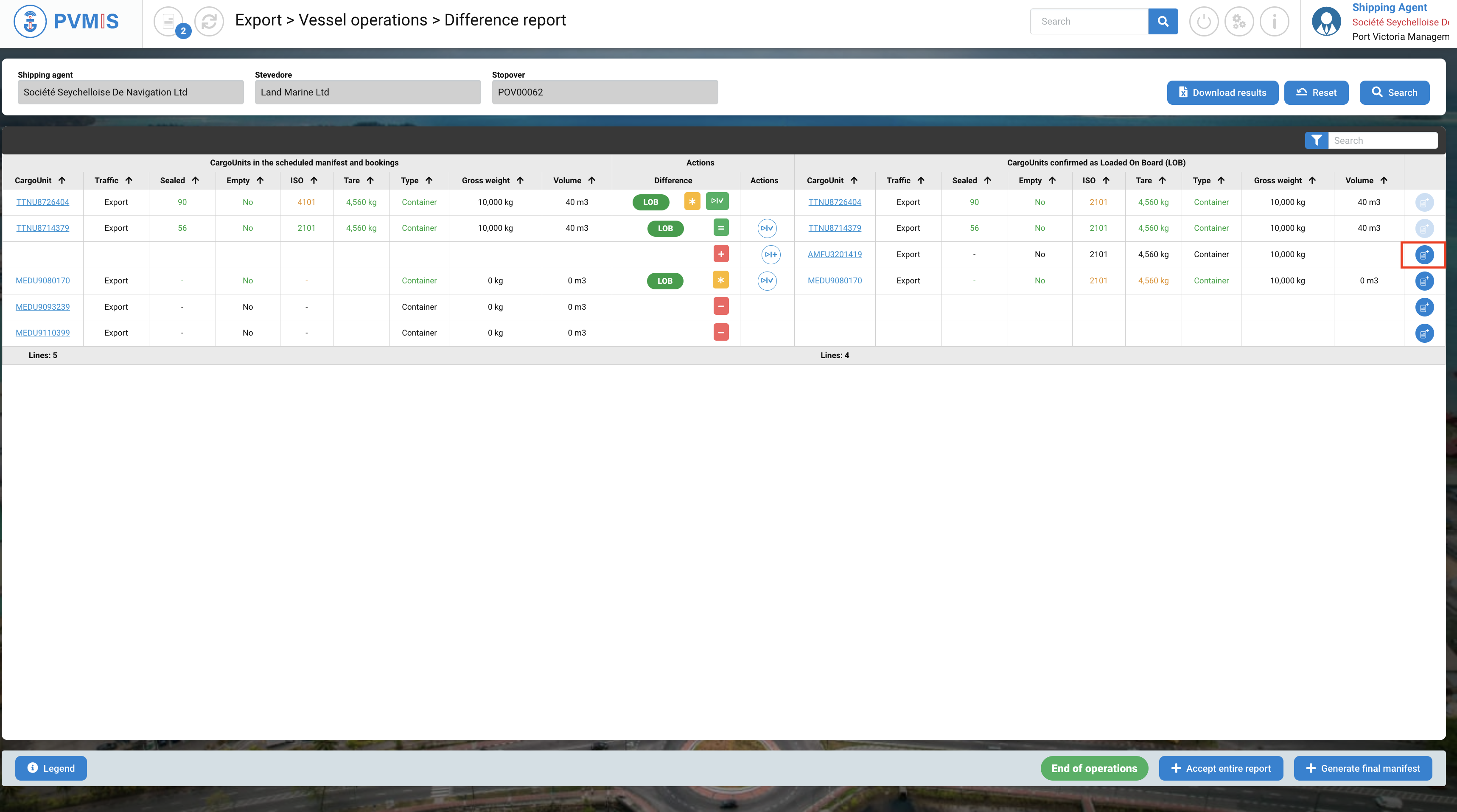
Task: Click the documents icon with badge 2
Action: pos(168,22)
